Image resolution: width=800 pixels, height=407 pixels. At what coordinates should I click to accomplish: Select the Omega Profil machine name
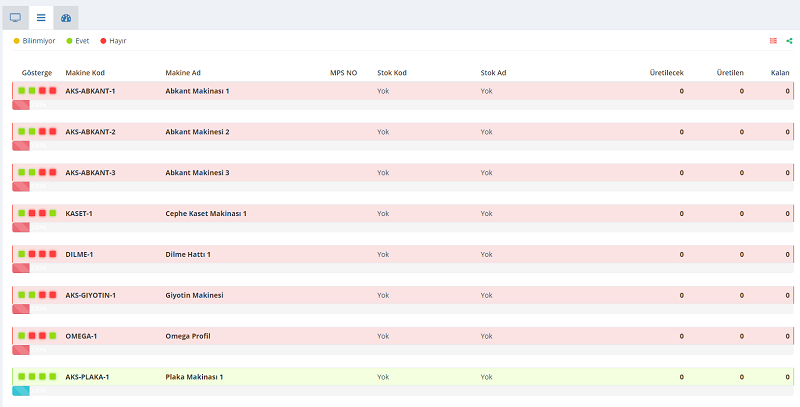[187, 336]
